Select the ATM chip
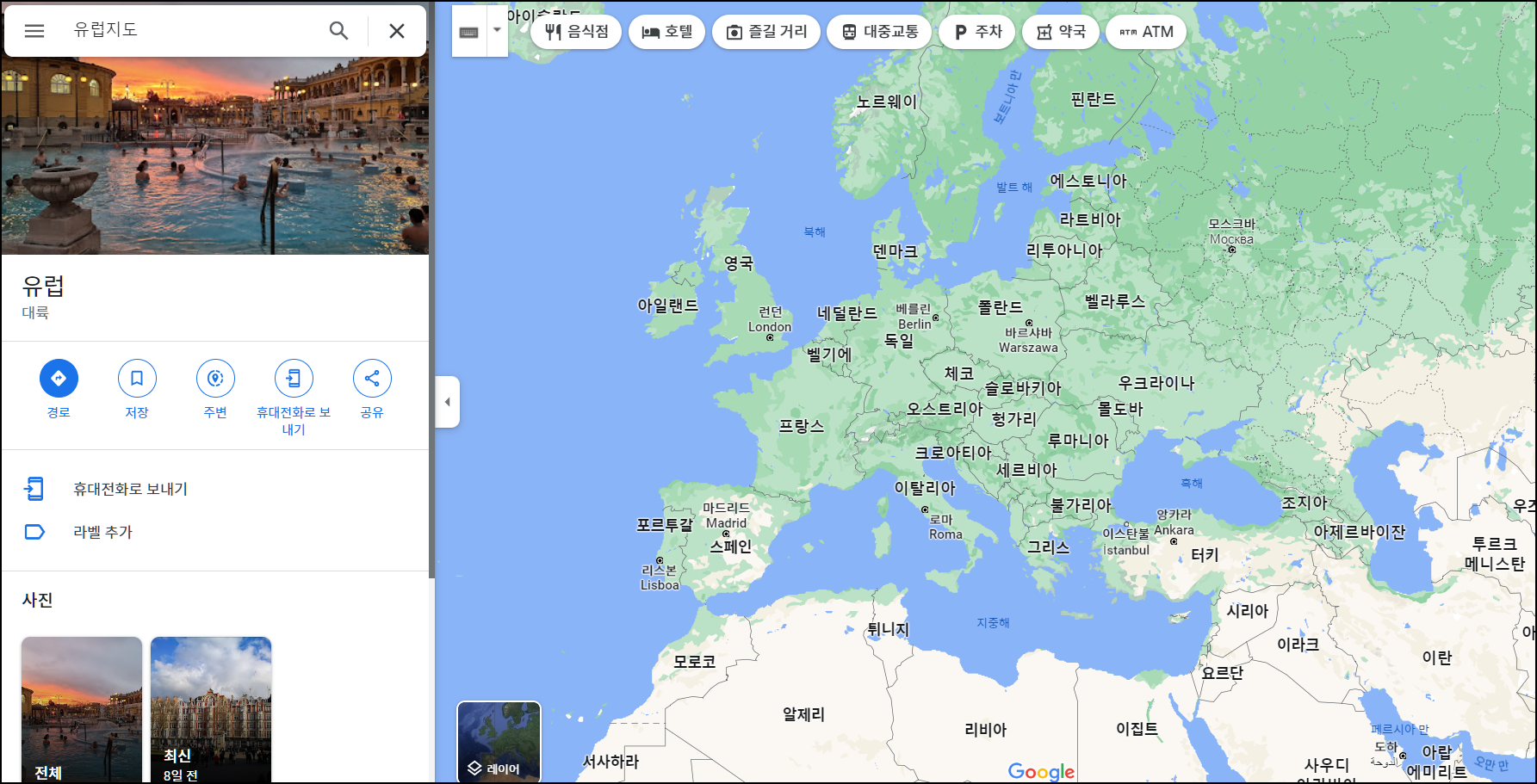Screen dimensions: 1537x784 point(1146,32)
